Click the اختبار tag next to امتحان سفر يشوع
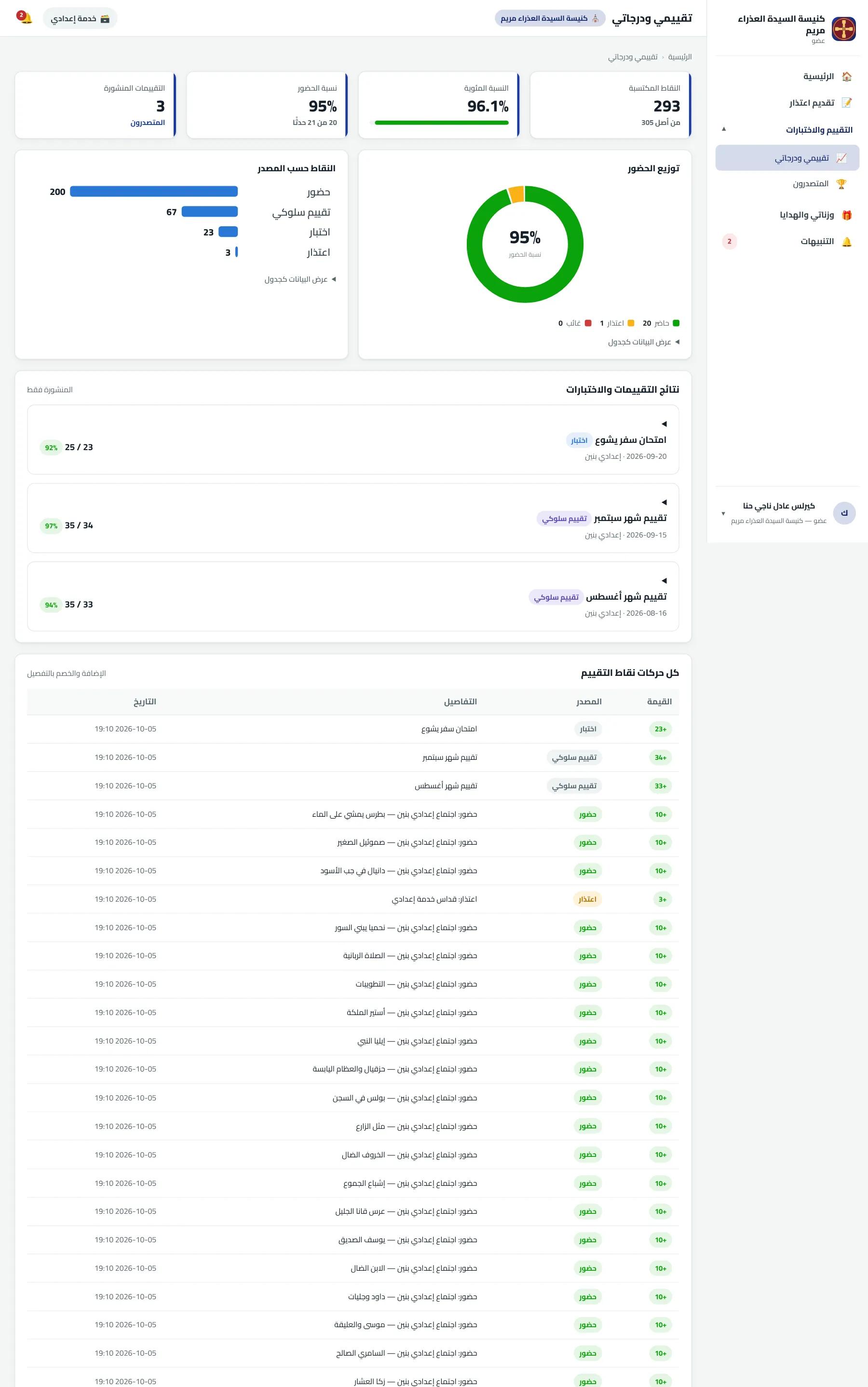Image resolution: width=868 pixels, height=1387 pixels. pyautogui.click(x=579, y=440)
